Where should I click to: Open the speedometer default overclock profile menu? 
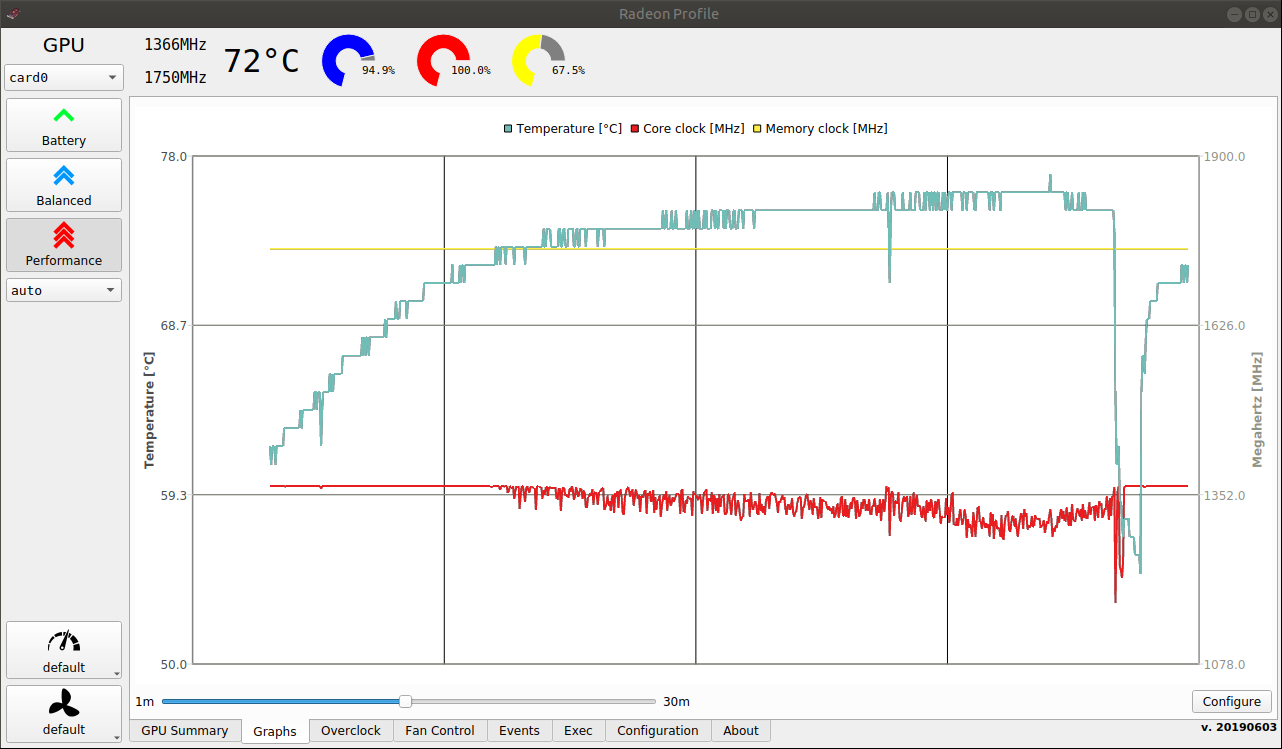pyautogui.click(x=64, y=650)
